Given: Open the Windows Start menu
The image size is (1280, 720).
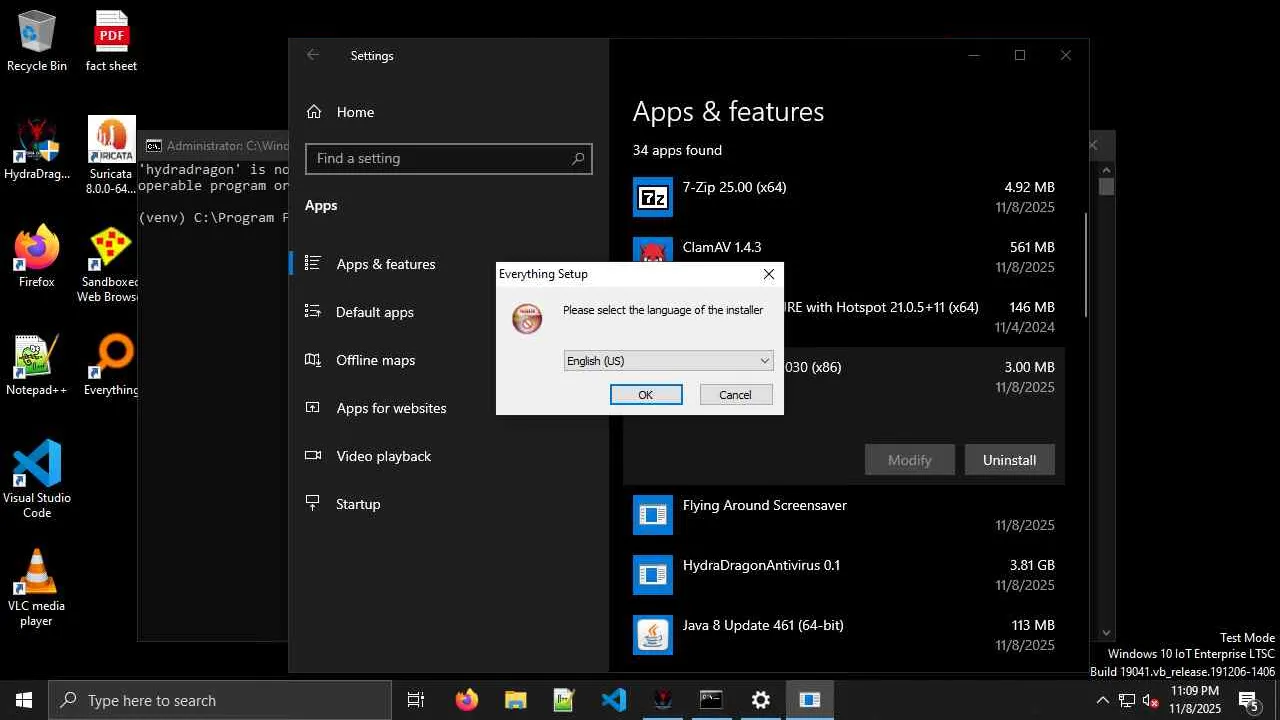Looking at the screenshot, I should coord(24,700).
